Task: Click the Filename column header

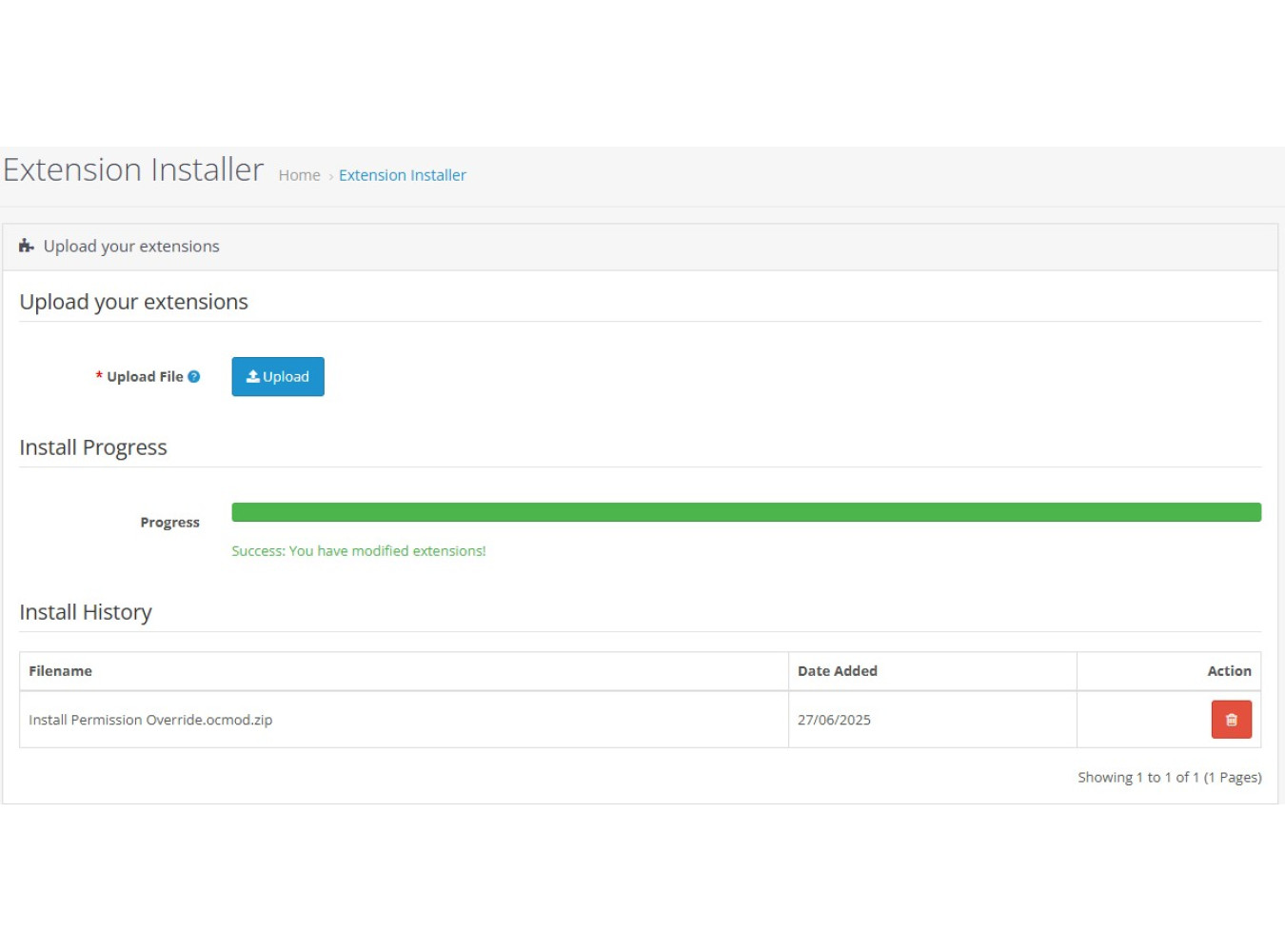Action: (x=60, y=671)
